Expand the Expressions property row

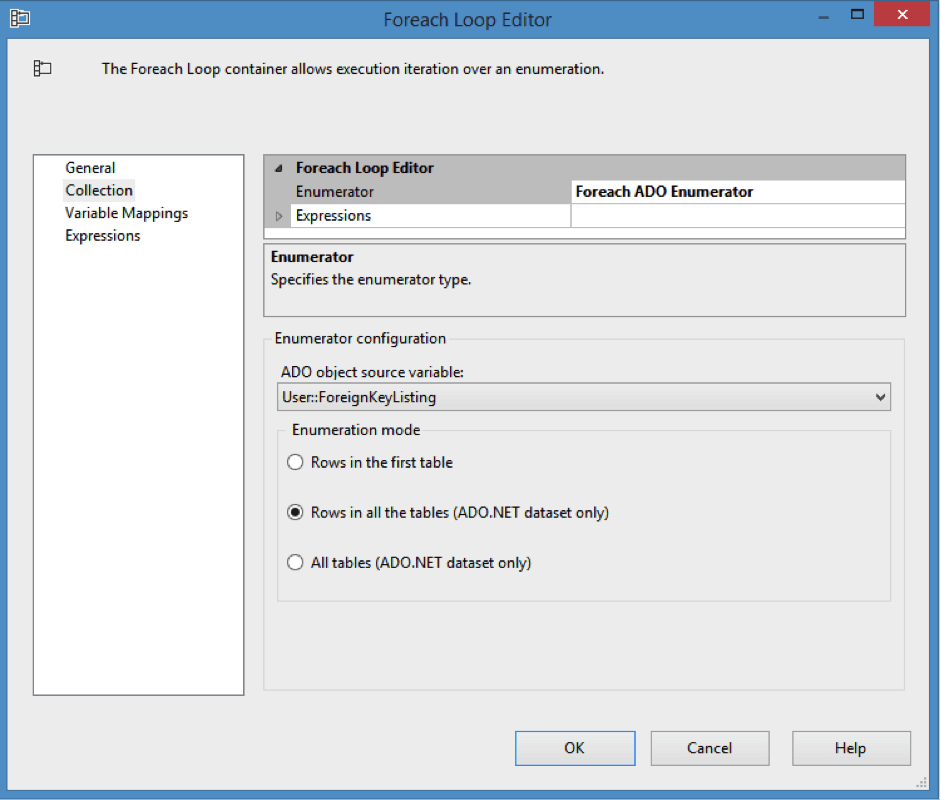point(278,216)
